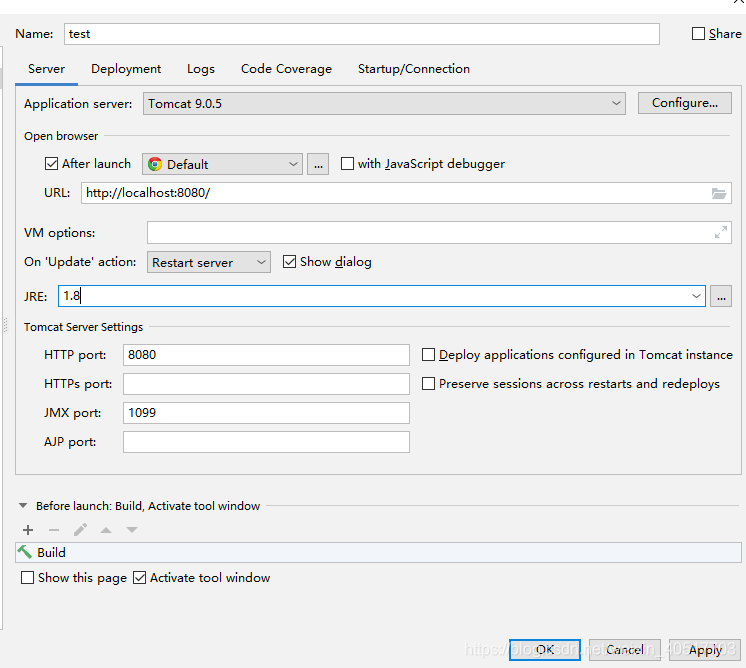The image size is (746, 668).
Task: Uncheck Activate tool window
Action: coord(139,578)
